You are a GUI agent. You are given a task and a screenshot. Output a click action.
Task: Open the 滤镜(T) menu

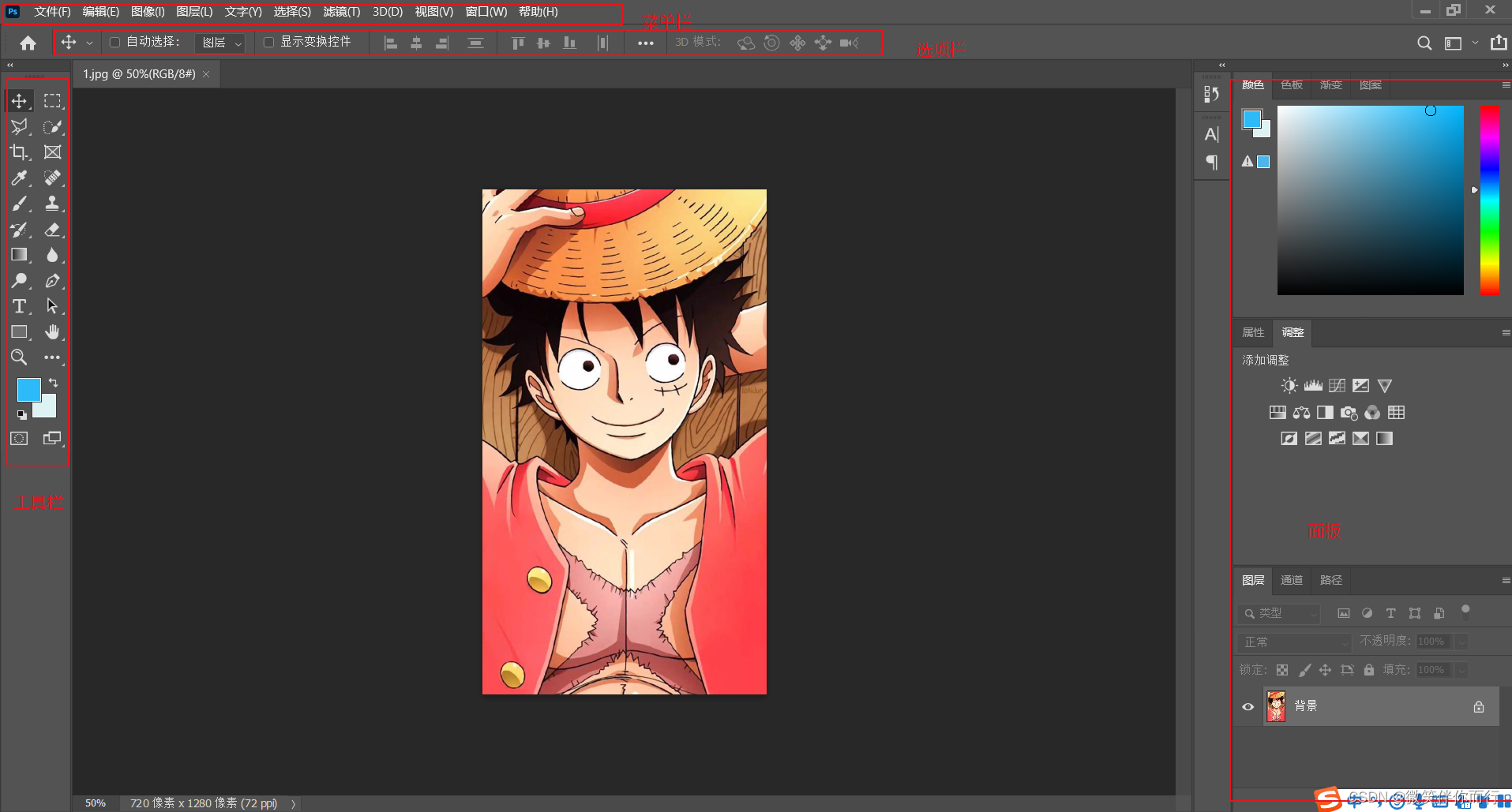pyautogui.click(x=342, y=12)
